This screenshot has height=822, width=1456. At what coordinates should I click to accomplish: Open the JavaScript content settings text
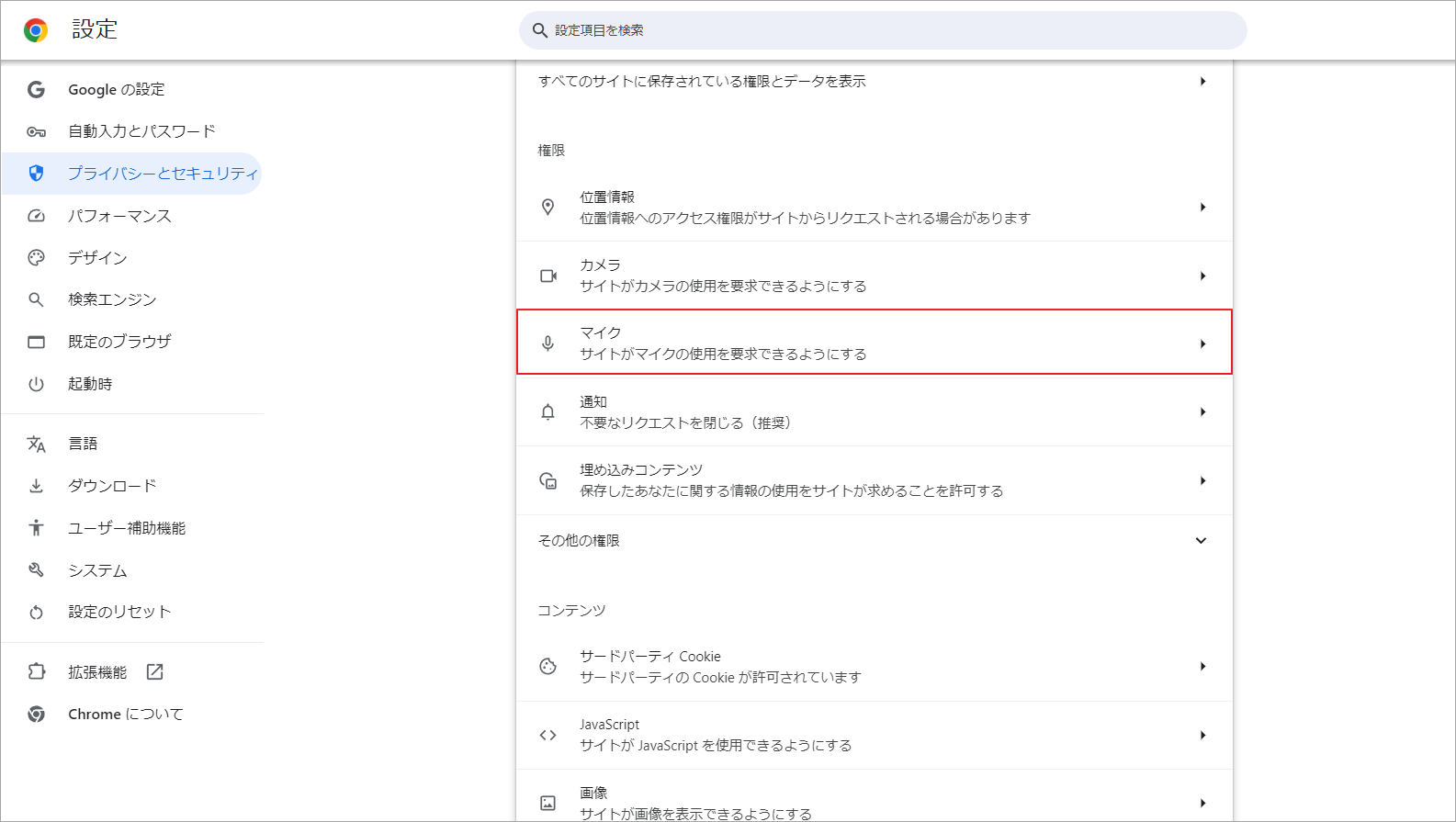click(716, 735)
